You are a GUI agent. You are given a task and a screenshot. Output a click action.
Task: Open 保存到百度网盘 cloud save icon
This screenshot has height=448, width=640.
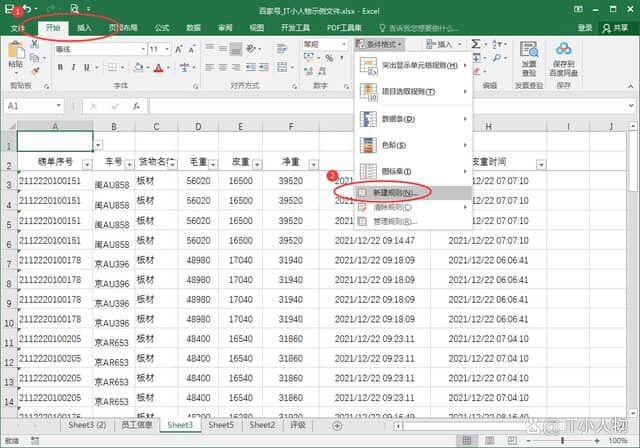click(562, 60)
